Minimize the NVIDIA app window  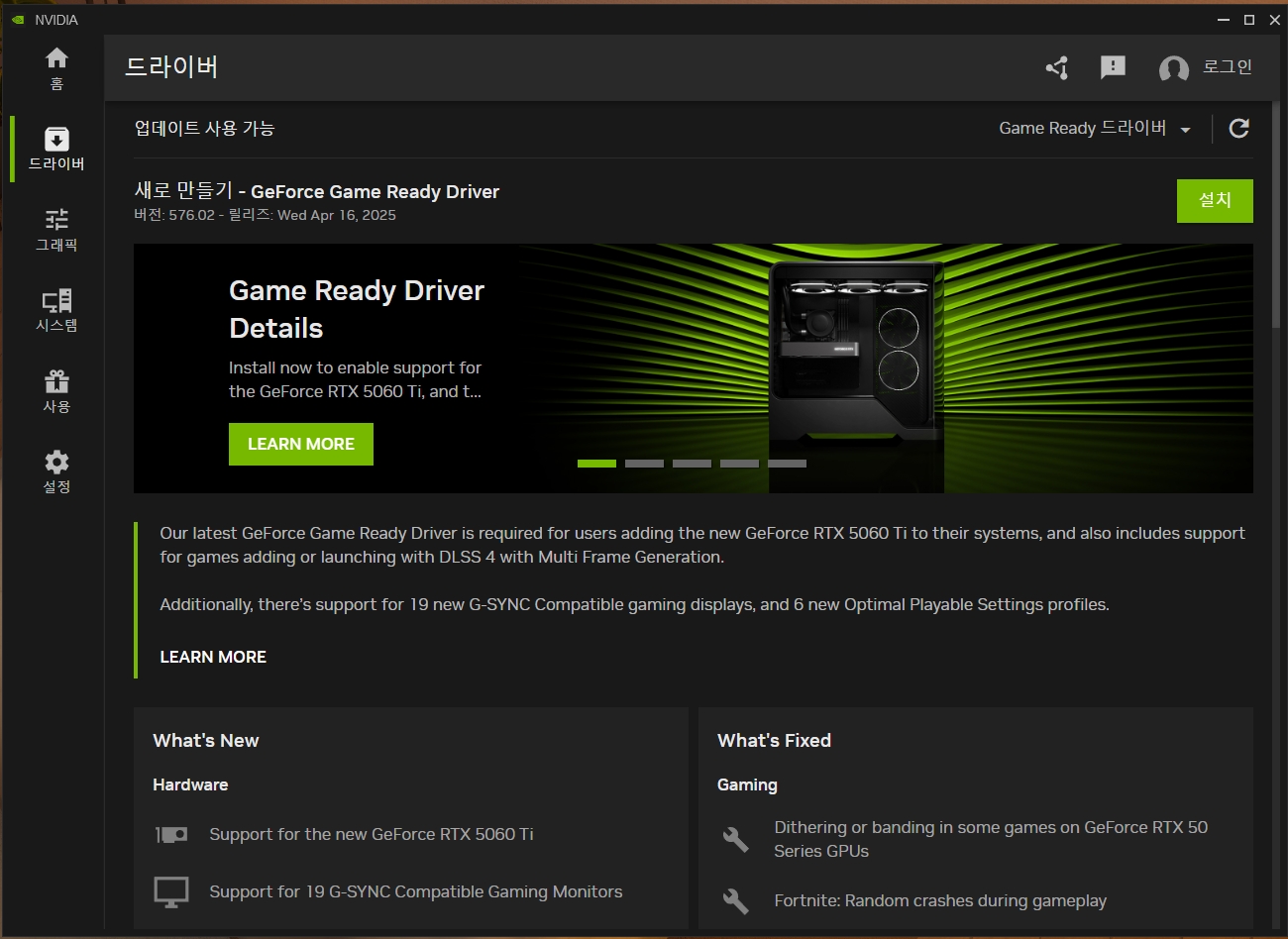coord(1223,20)
